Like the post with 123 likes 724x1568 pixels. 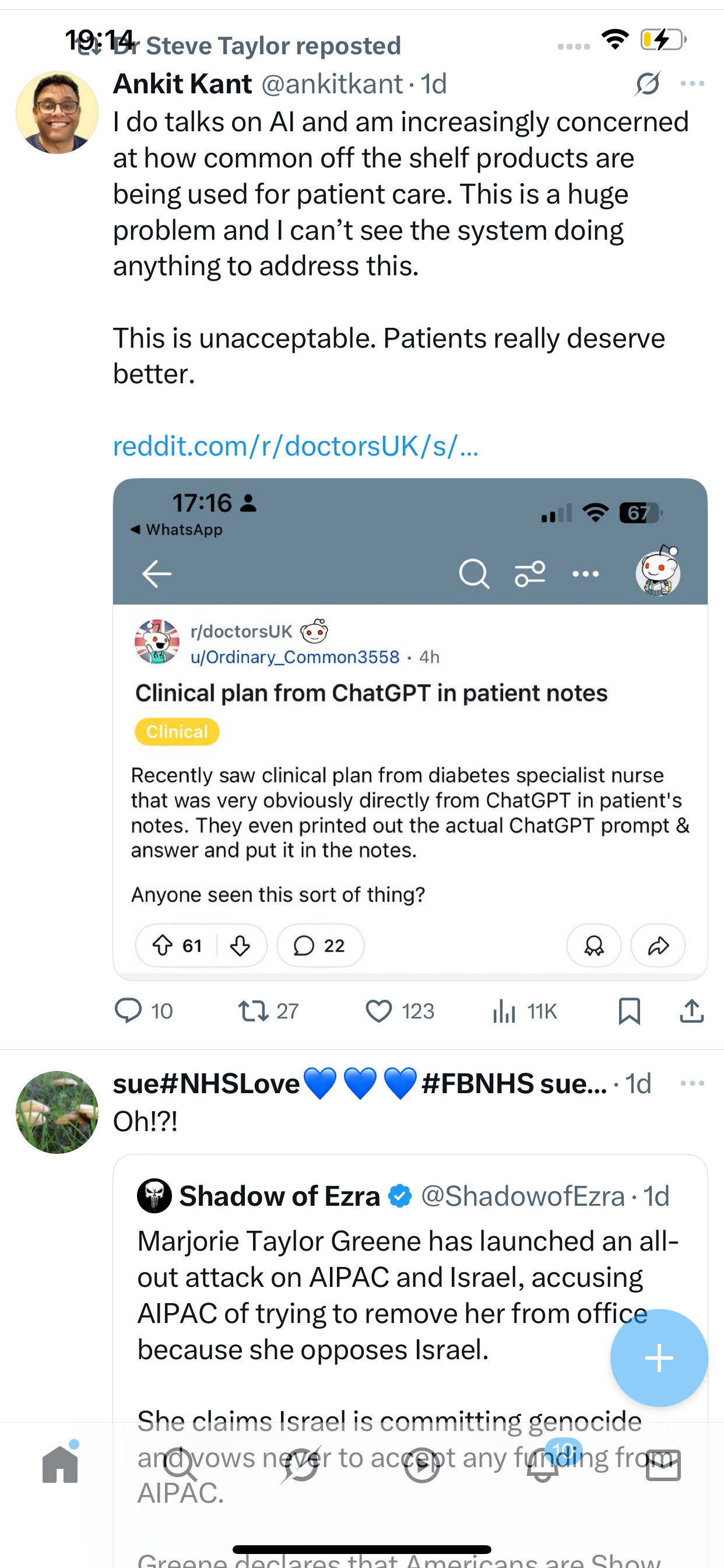[x=379, y=1011]
